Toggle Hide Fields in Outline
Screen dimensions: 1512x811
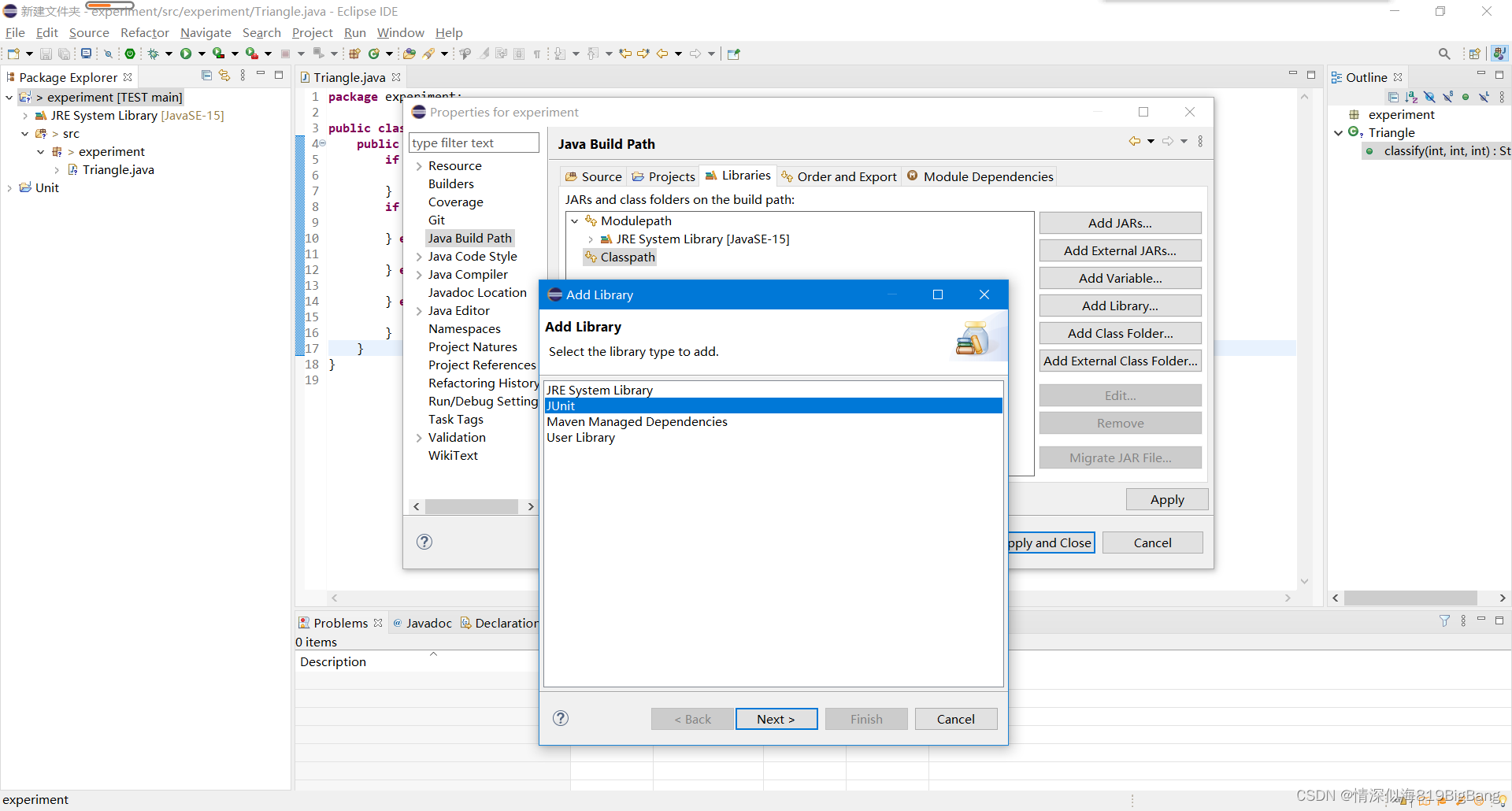click(1429, 97)
